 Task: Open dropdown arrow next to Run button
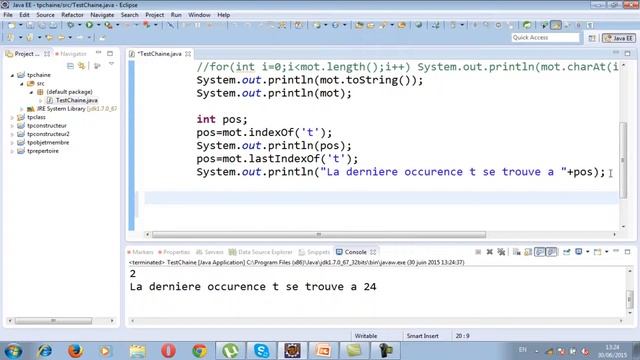(x=98, y=25)
